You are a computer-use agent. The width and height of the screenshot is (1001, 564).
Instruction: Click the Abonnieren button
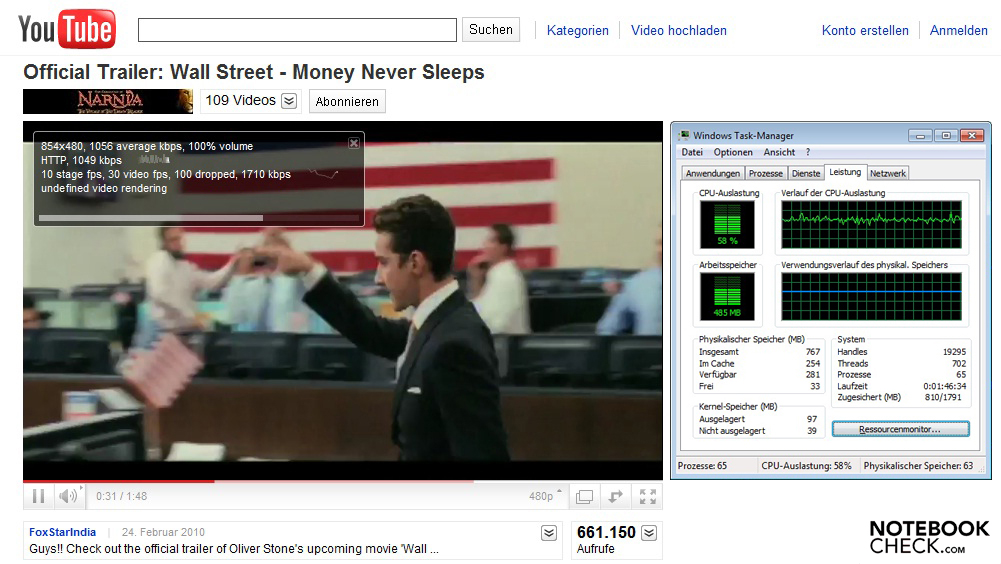(347, 102)
